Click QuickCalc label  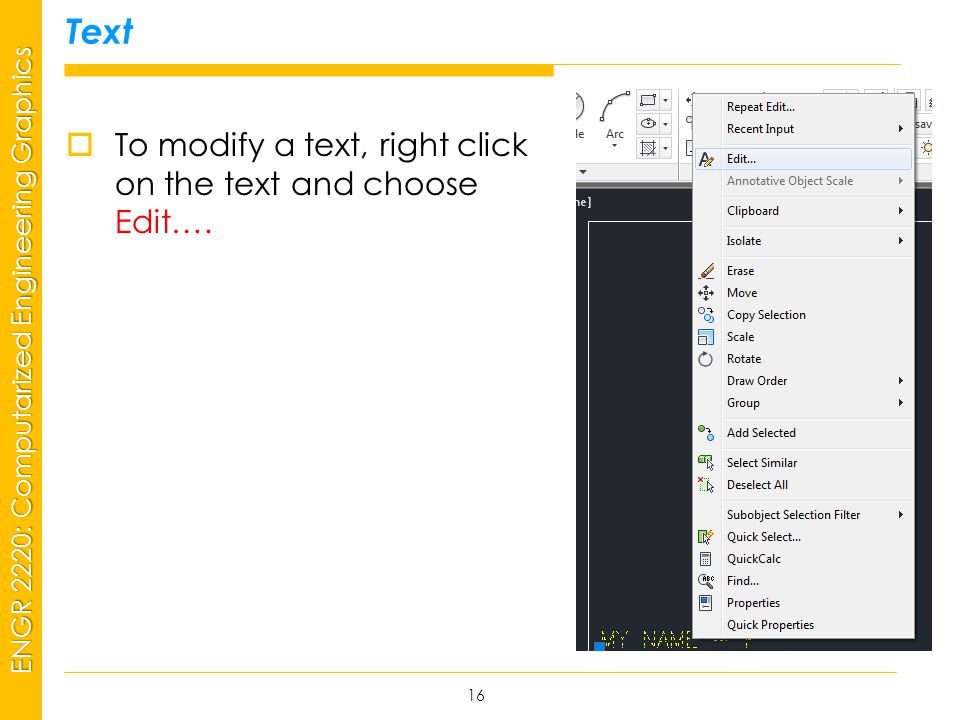754,559
